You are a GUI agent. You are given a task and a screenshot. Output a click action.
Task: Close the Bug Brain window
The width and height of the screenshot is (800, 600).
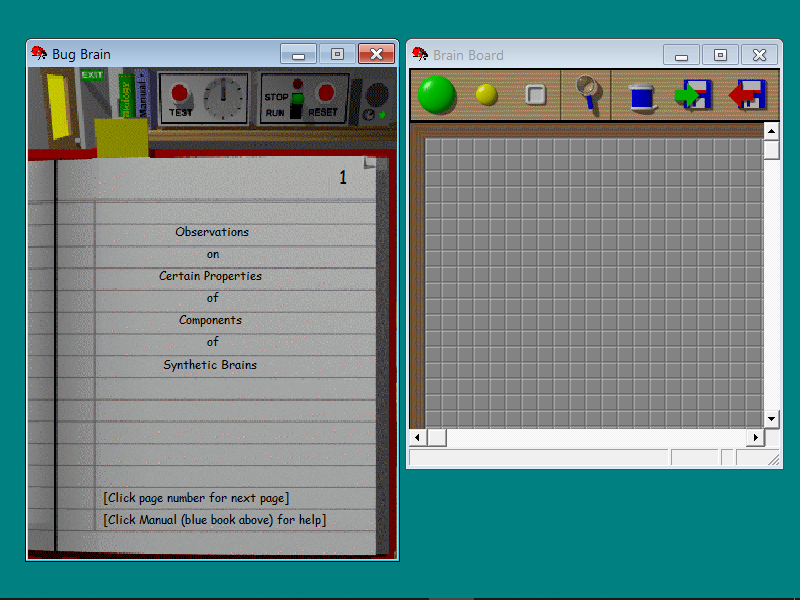377,54
